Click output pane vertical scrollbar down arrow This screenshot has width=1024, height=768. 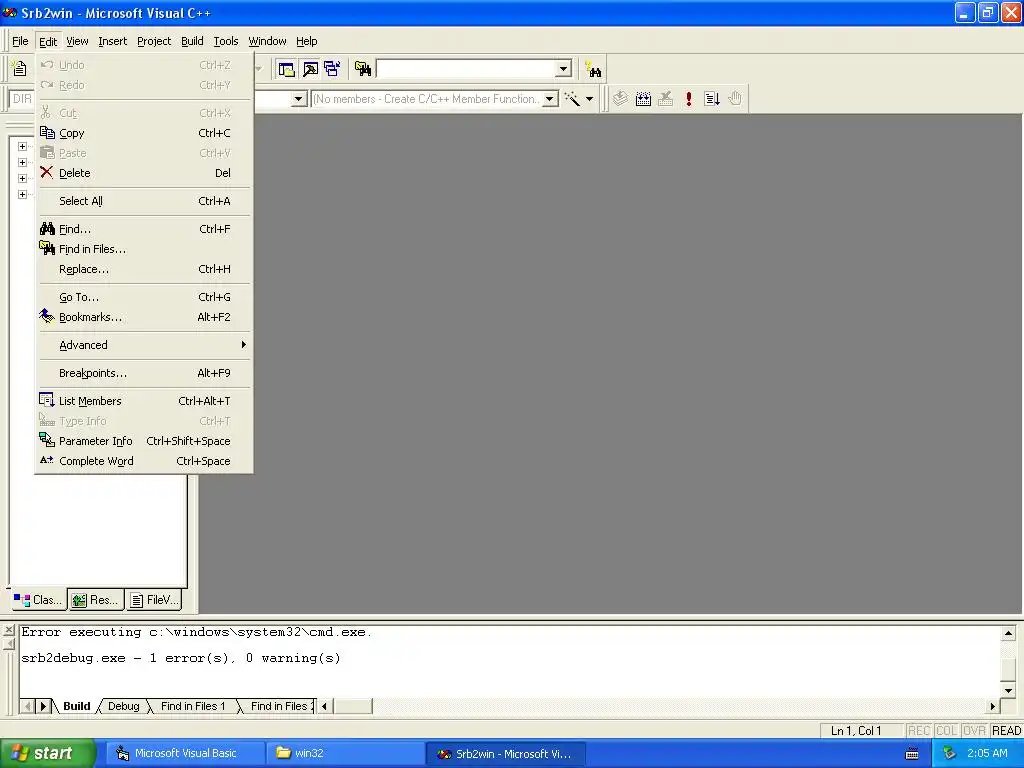click(1008, 690)
